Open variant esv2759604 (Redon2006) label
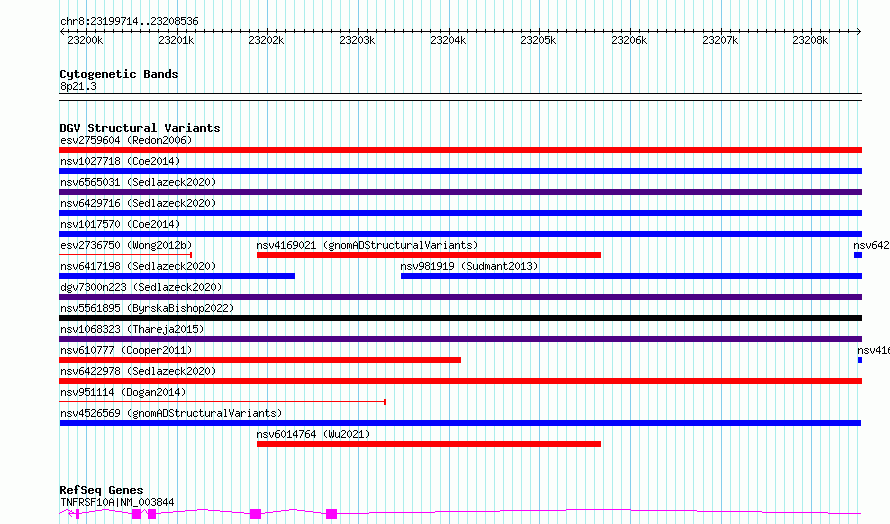The height and width of the screenshot is (524, 890). coord(126,140)
